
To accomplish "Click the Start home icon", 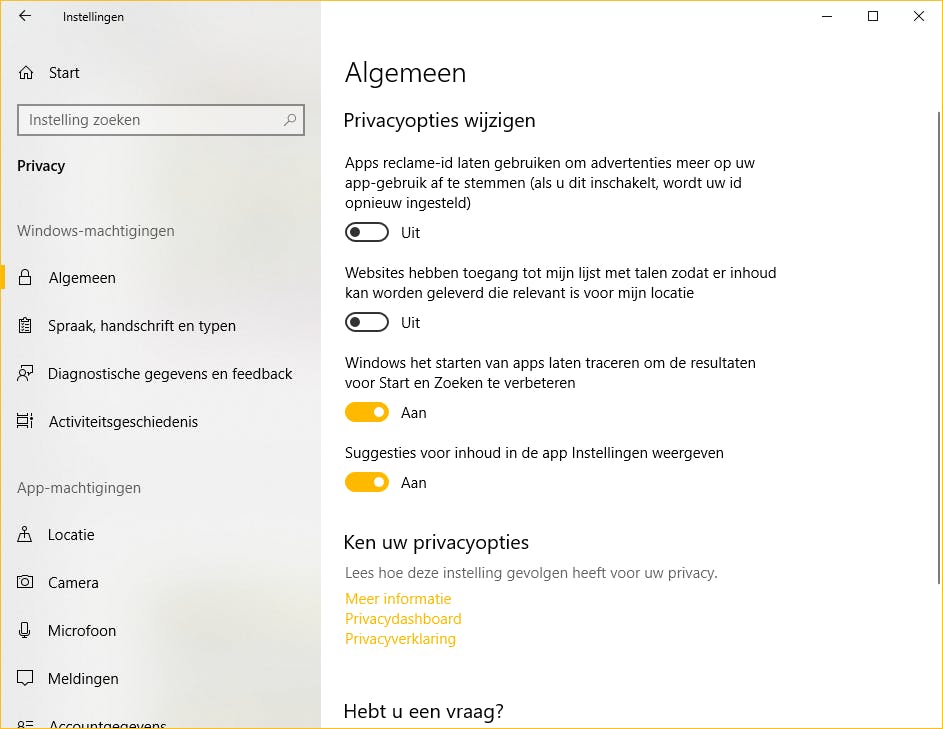I will (26, 73).
